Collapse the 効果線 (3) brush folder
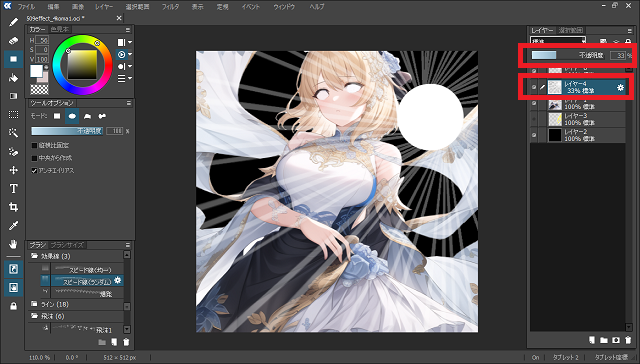This screenshot has width=640, height=364. point(34,256)
